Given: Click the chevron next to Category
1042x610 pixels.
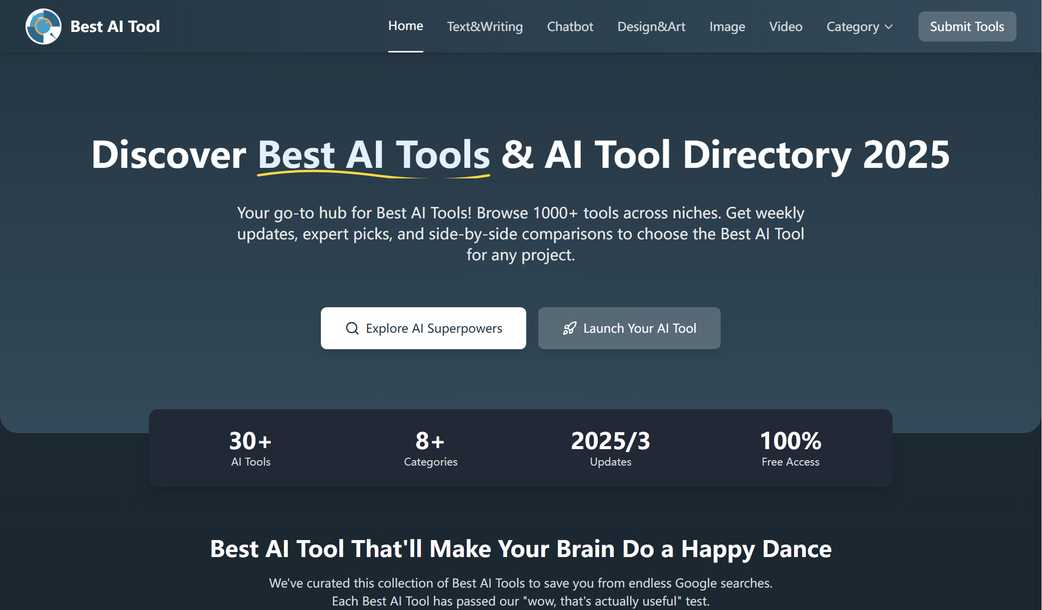Looking at the screenshot, I should pyautogui.click(x=888, y=27).
